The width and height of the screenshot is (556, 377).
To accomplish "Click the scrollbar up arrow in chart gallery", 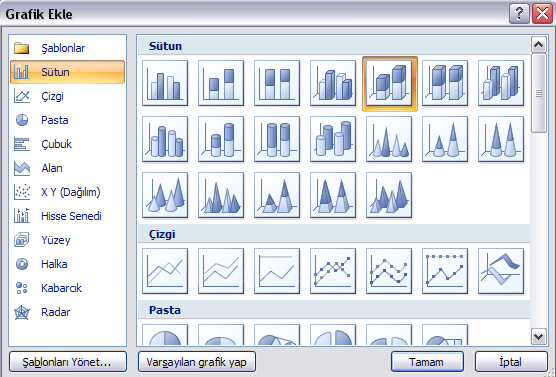I will (539, 45).
